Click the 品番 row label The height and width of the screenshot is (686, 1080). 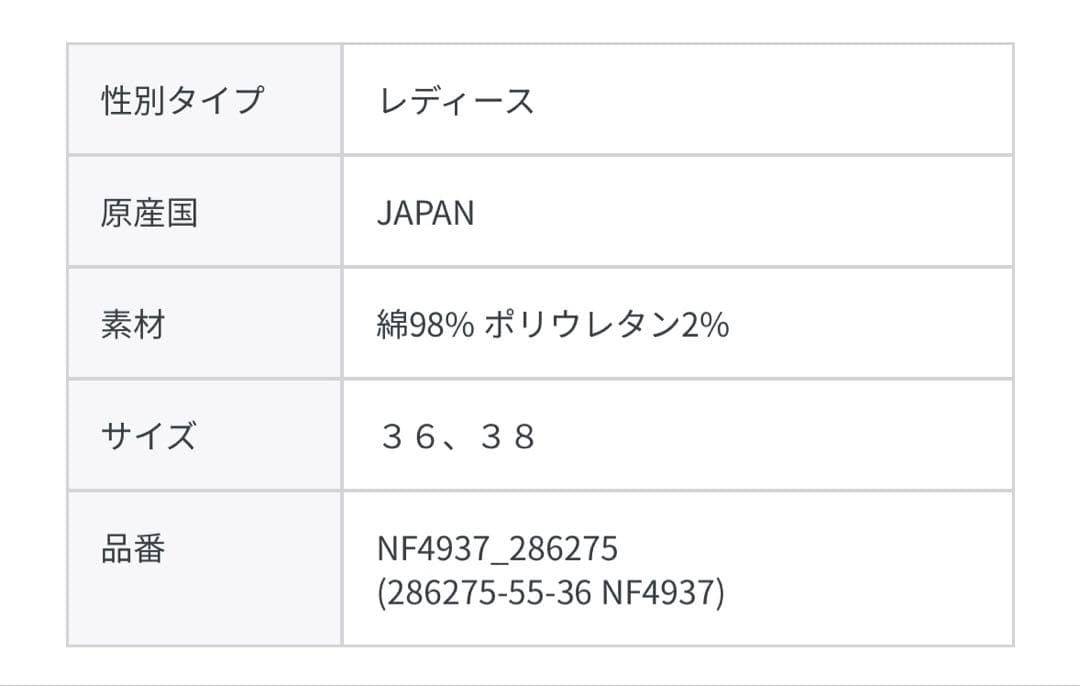[x=132, y=549]
